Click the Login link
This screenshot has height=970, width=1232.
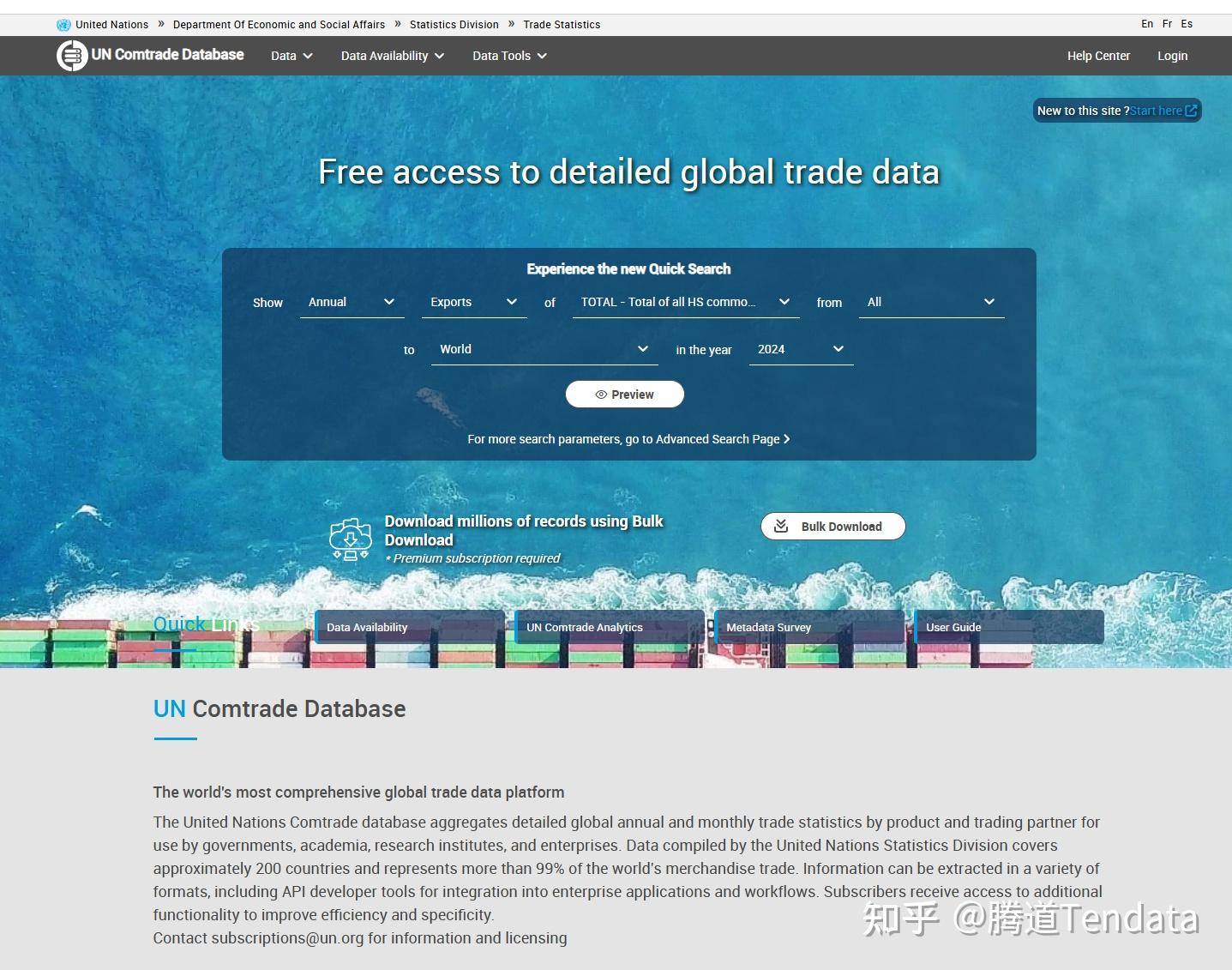[x=1172, y=56]
